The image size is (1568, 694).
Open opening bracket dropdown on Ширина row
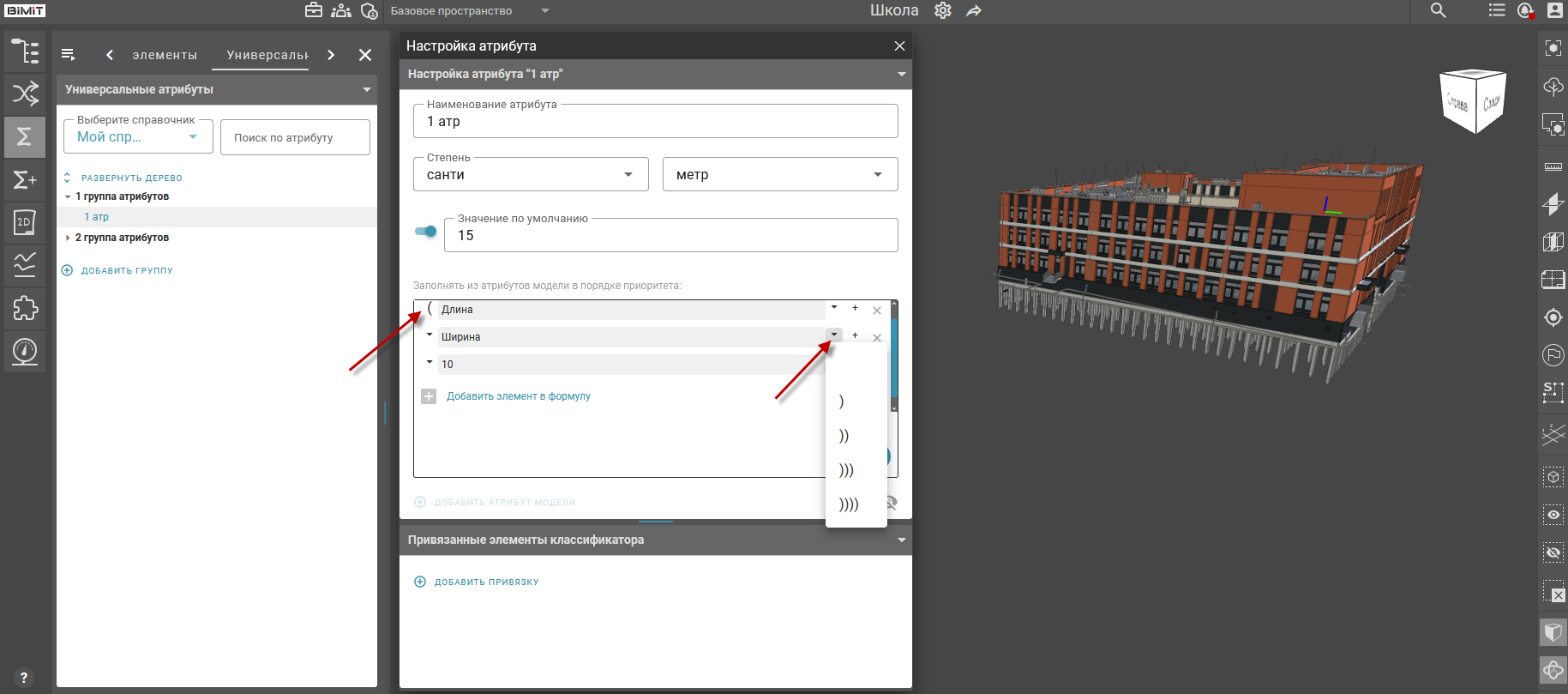430,335
